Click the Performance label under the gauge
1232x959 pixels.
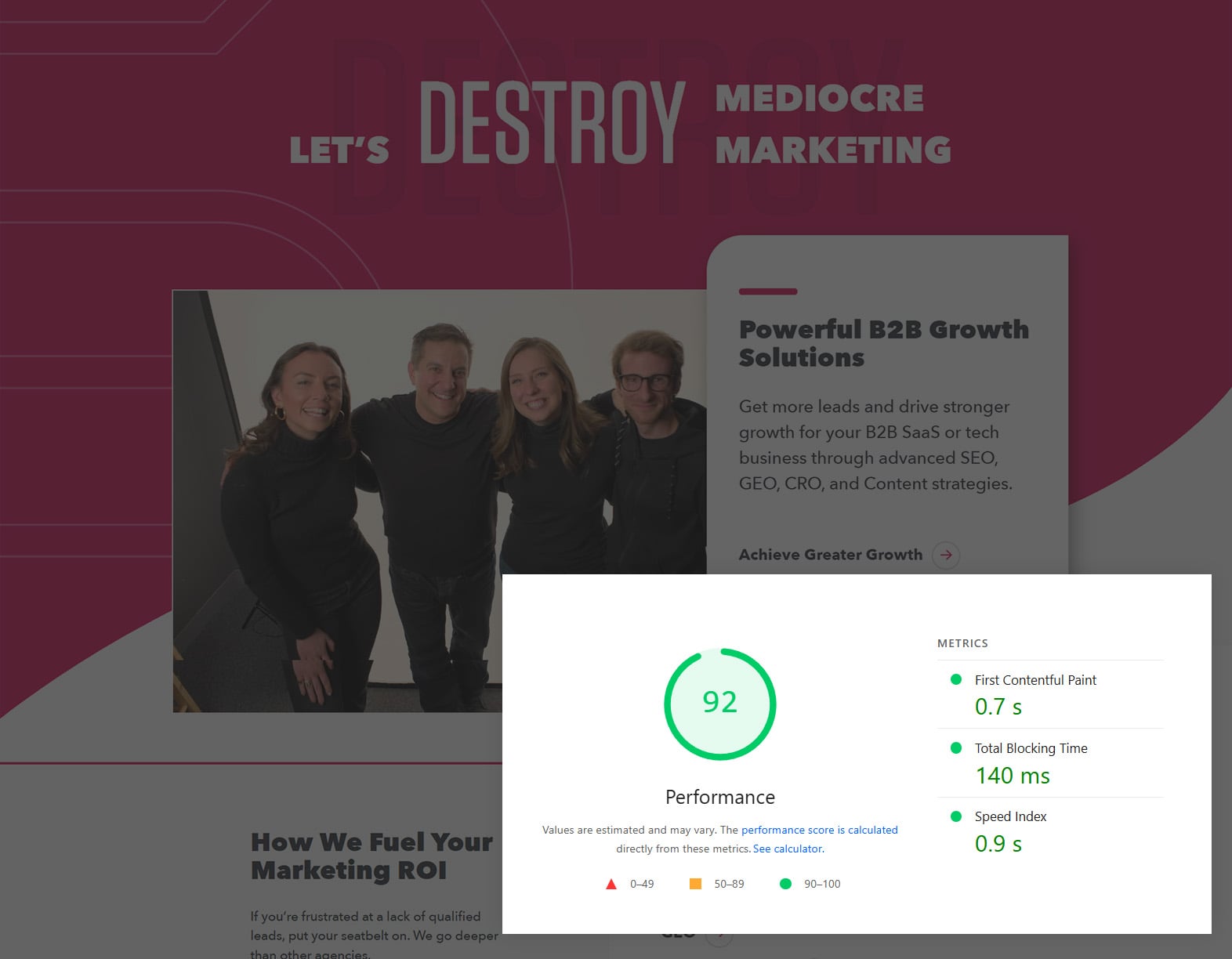coord(719,797)
